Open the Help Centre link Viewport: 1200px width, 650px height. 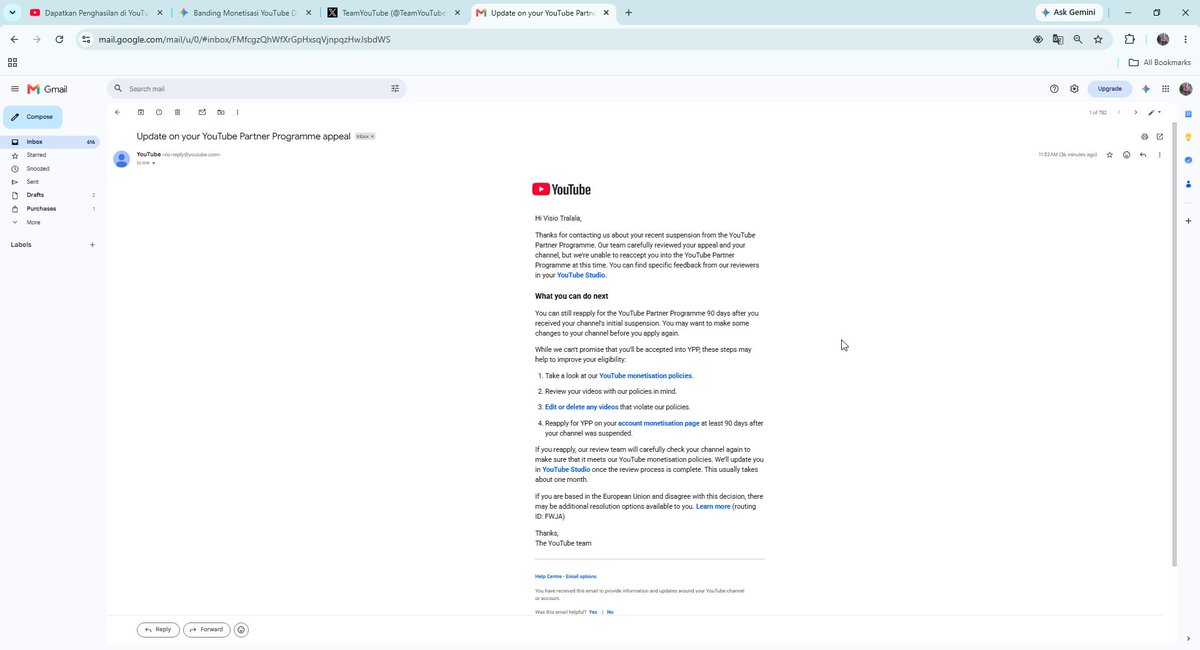[x=548, y=576]
